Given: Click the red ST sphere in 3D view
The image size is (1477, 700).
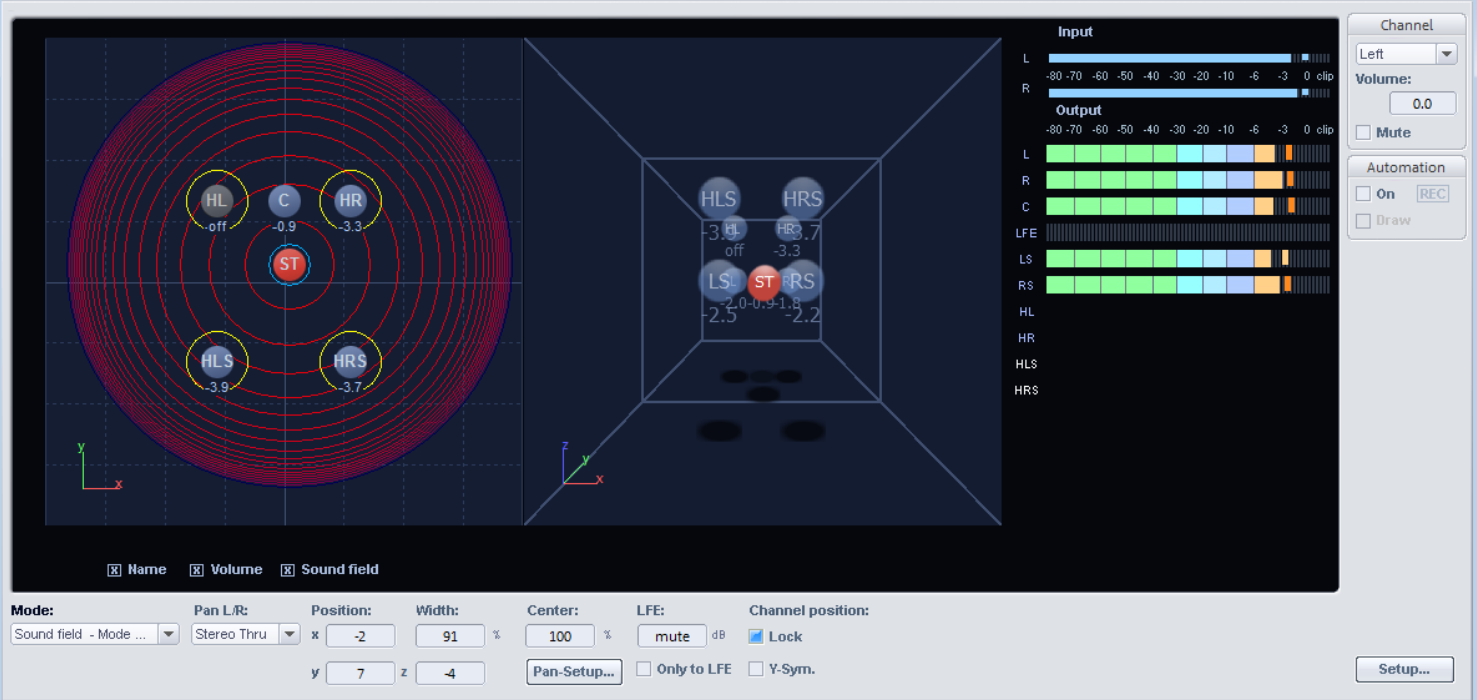Looking at the screenshot, I should (x=764, y=282).
